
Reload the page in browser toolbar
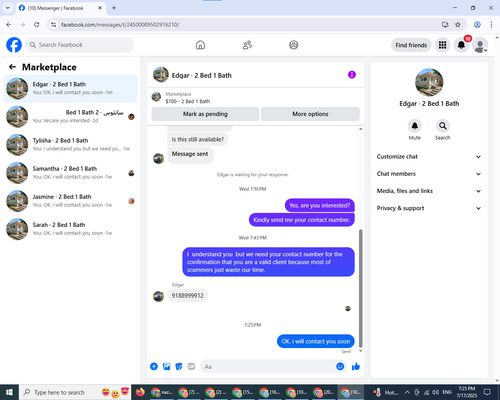(37, 24)
